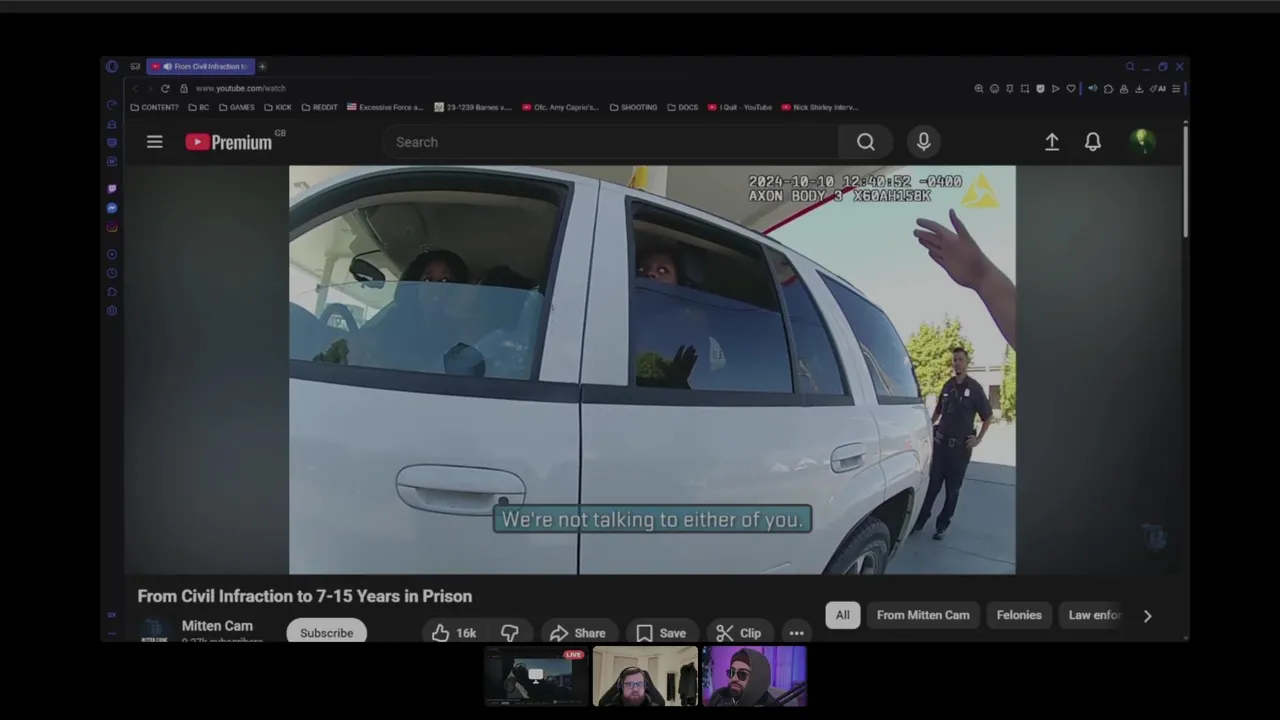Open Instagram in browser sidebar
This screenshot has height=720, width=1280.
(x=112, y=227)
